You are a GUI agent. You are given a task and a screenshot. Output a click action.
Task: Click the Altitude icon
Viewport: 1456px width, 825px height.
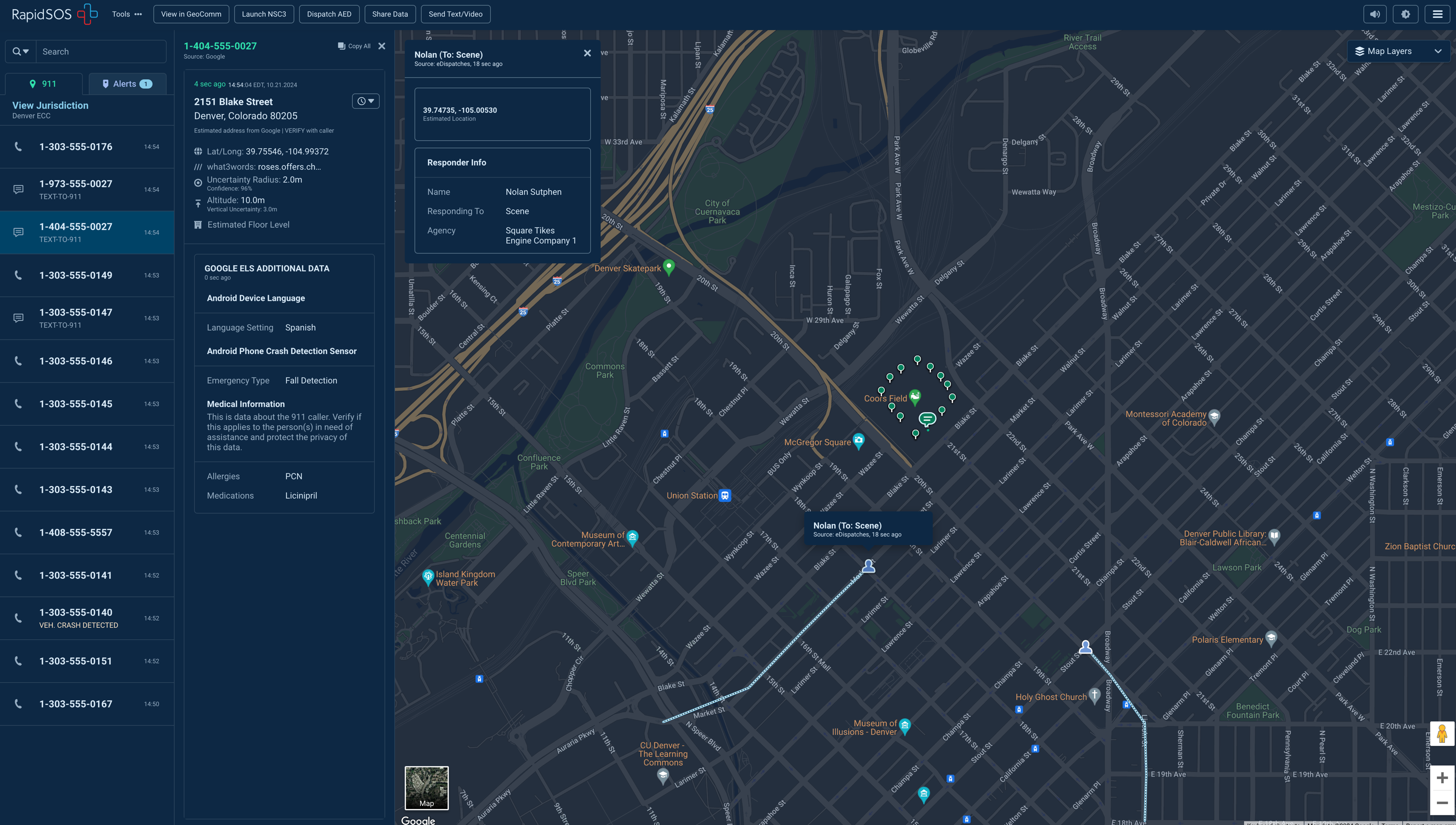(198, 203)
